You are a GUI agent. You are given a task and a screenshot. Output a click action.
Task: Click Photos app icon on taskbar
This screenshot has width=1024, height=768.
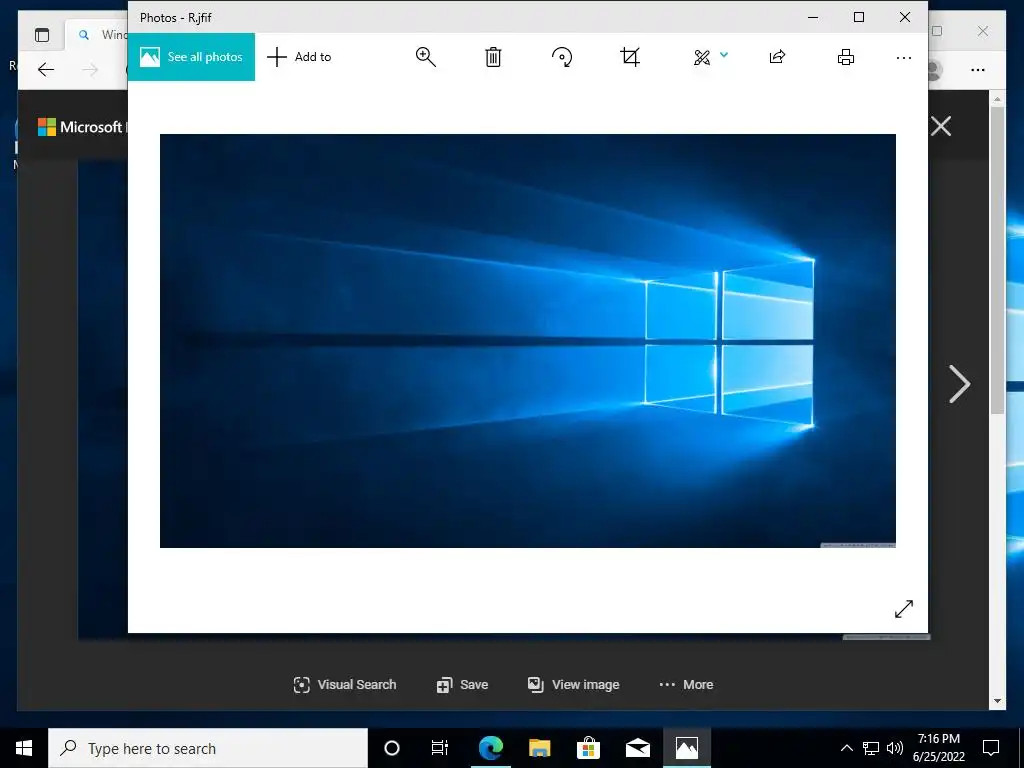tap(686, 748)
